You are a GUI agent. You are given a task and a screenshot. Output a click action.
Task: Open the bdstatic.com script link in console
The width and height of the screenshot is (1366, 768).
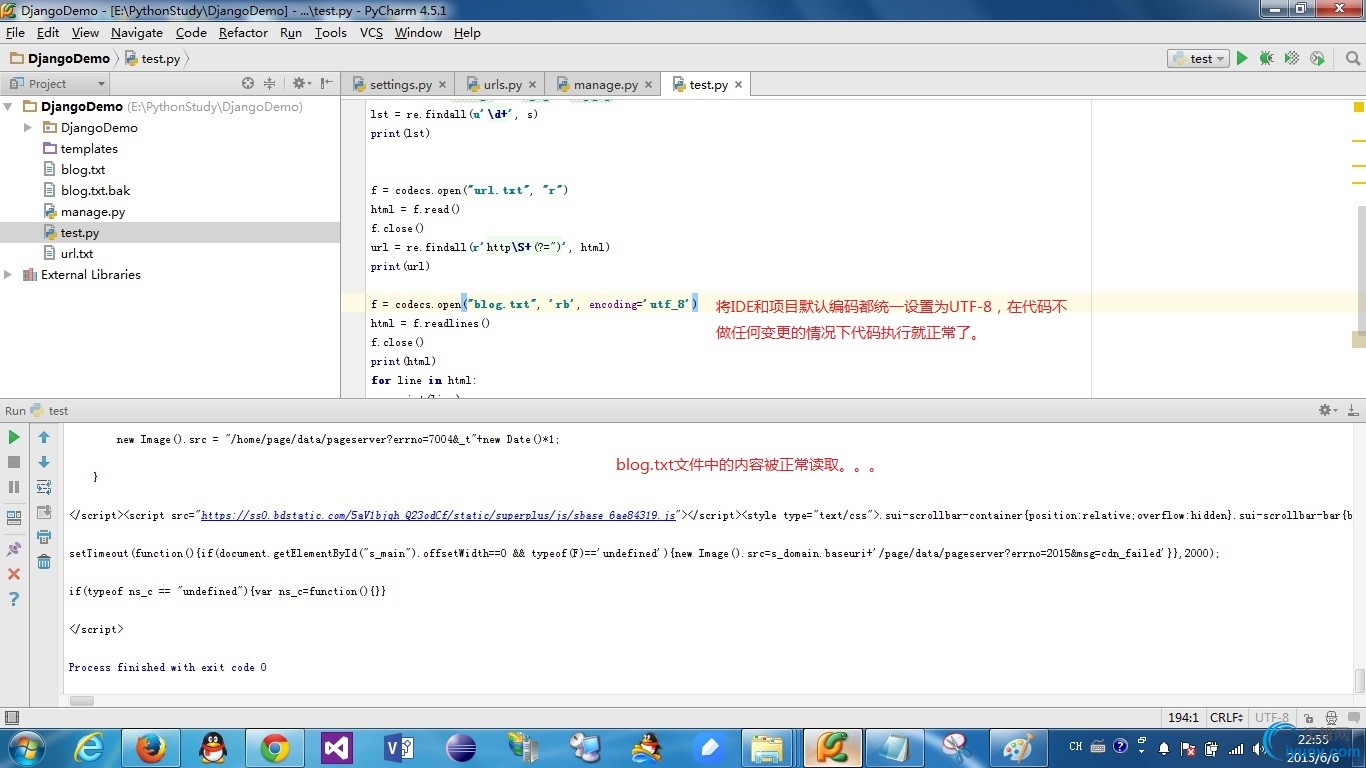[438, 516]
